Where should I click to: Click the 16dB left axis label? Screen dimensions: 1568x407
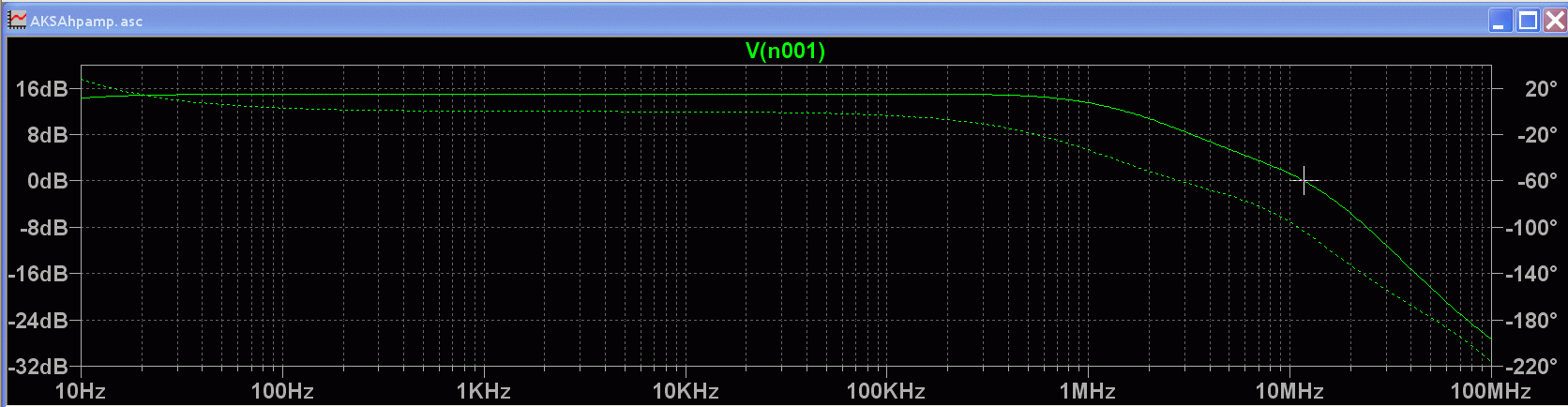click(x=42, y=89)
